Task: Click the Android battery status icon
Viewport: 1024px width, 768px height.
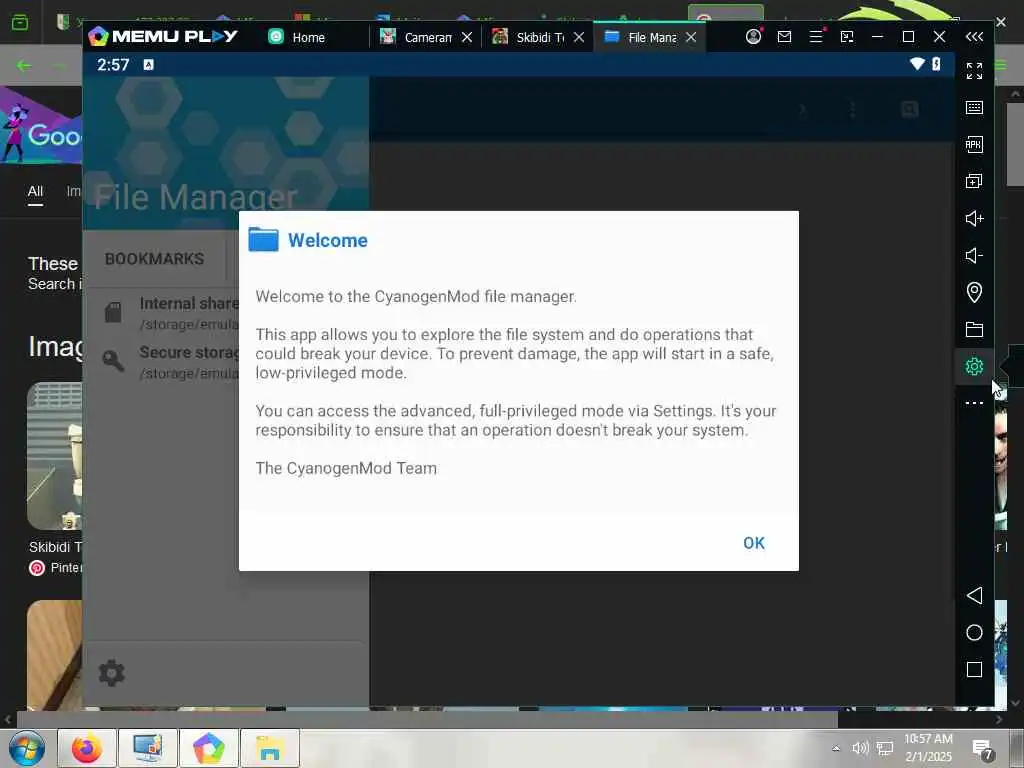Action: (936, 63)
